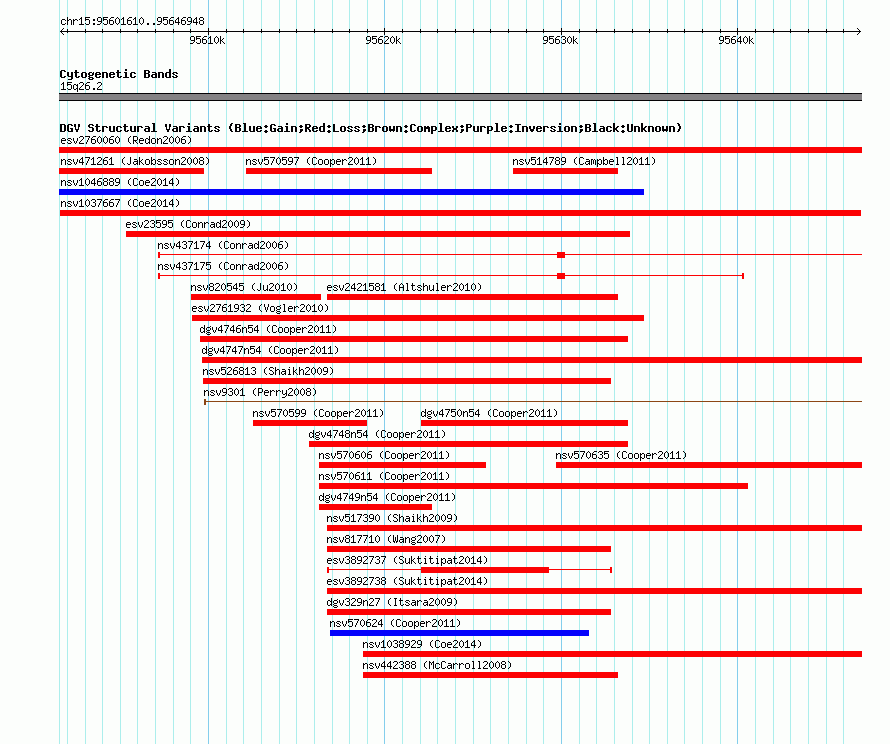This screenshot has width=890, height=744.
Task: Click the 95620k ruler label
Action: (383, 40)
